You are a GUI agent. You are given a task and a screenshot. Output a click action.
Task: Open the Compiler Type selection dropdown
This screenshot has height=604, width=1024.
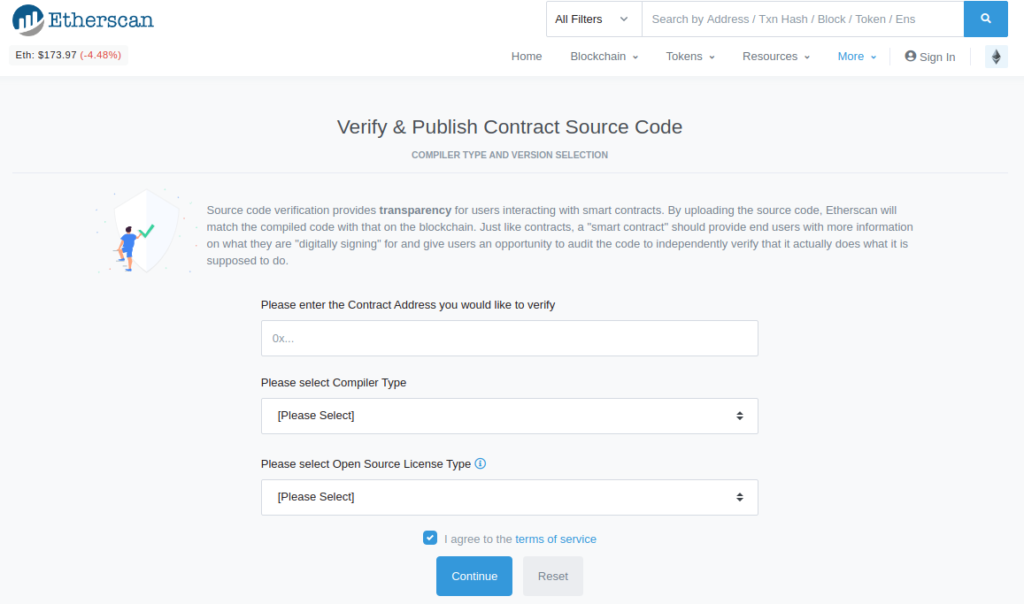click(x=509, y=415)
